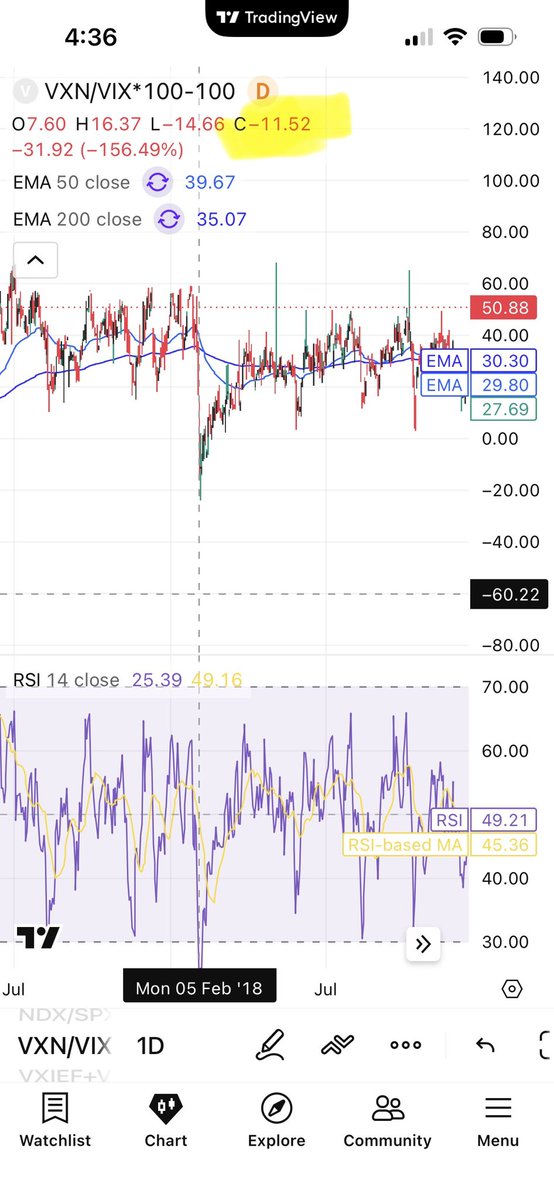Image resolution: width=554 pixels, height=1200 pixels.
Task: Tap the scroll-to-latest double chevron button
Action: click(422, 943)
